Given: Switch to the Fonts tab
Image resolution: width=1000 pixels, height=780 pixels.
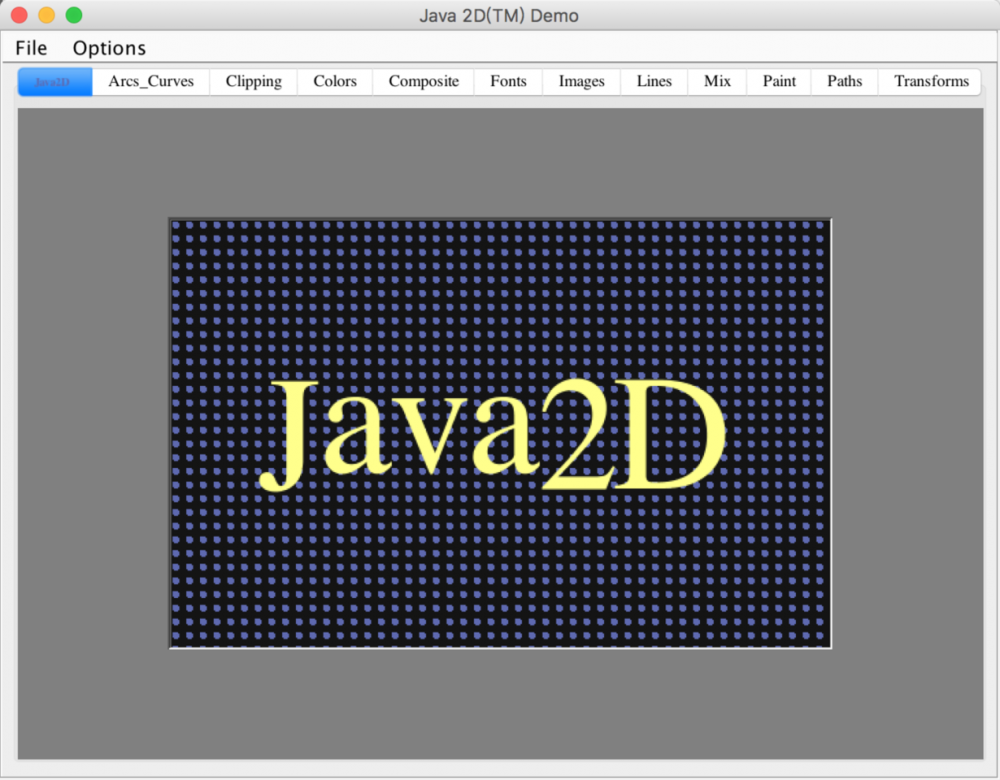Looking at the screenshot, I should coord(508,81).
